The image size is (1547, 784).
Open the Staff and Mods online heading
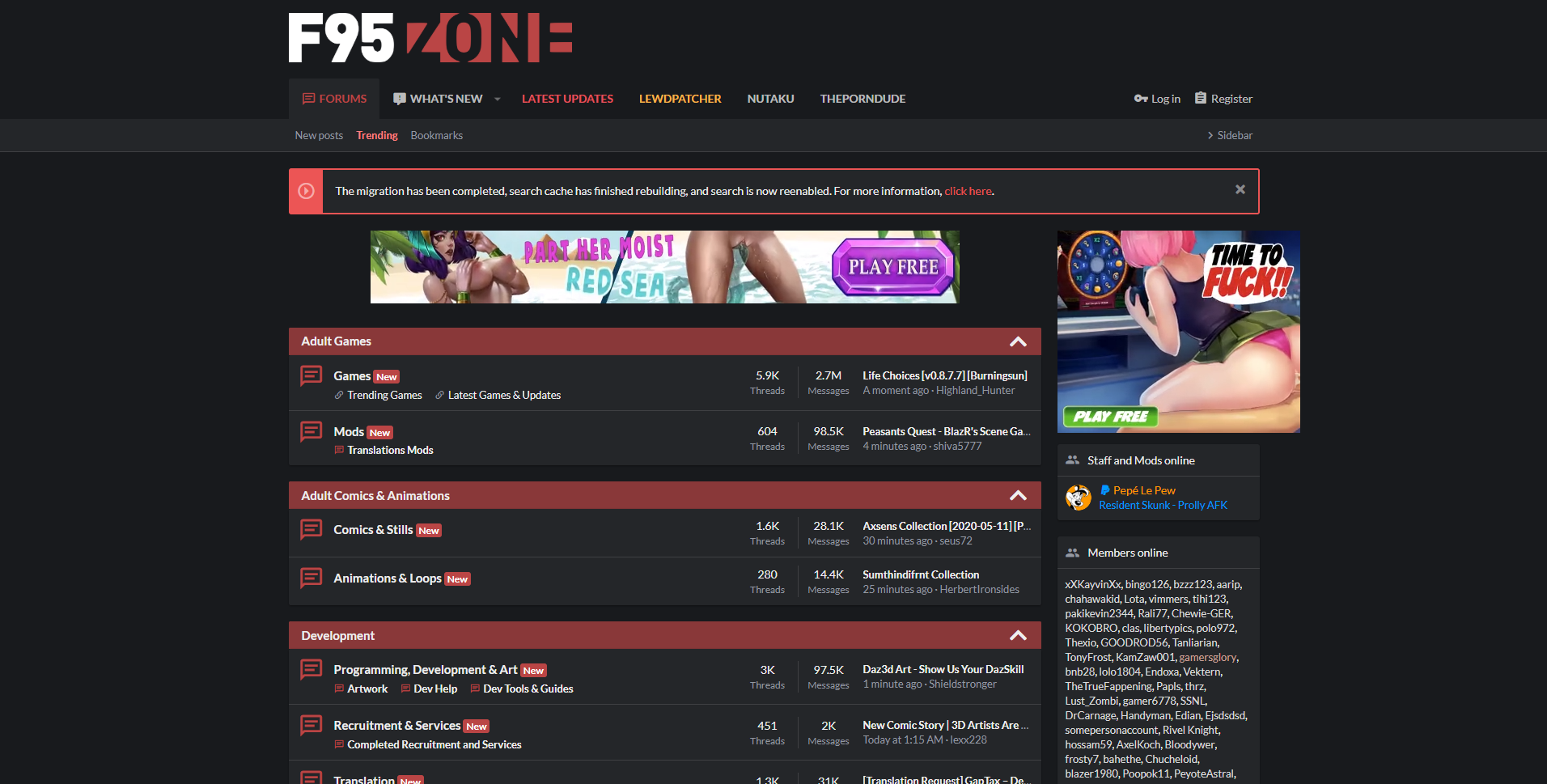pos(1141,460)
